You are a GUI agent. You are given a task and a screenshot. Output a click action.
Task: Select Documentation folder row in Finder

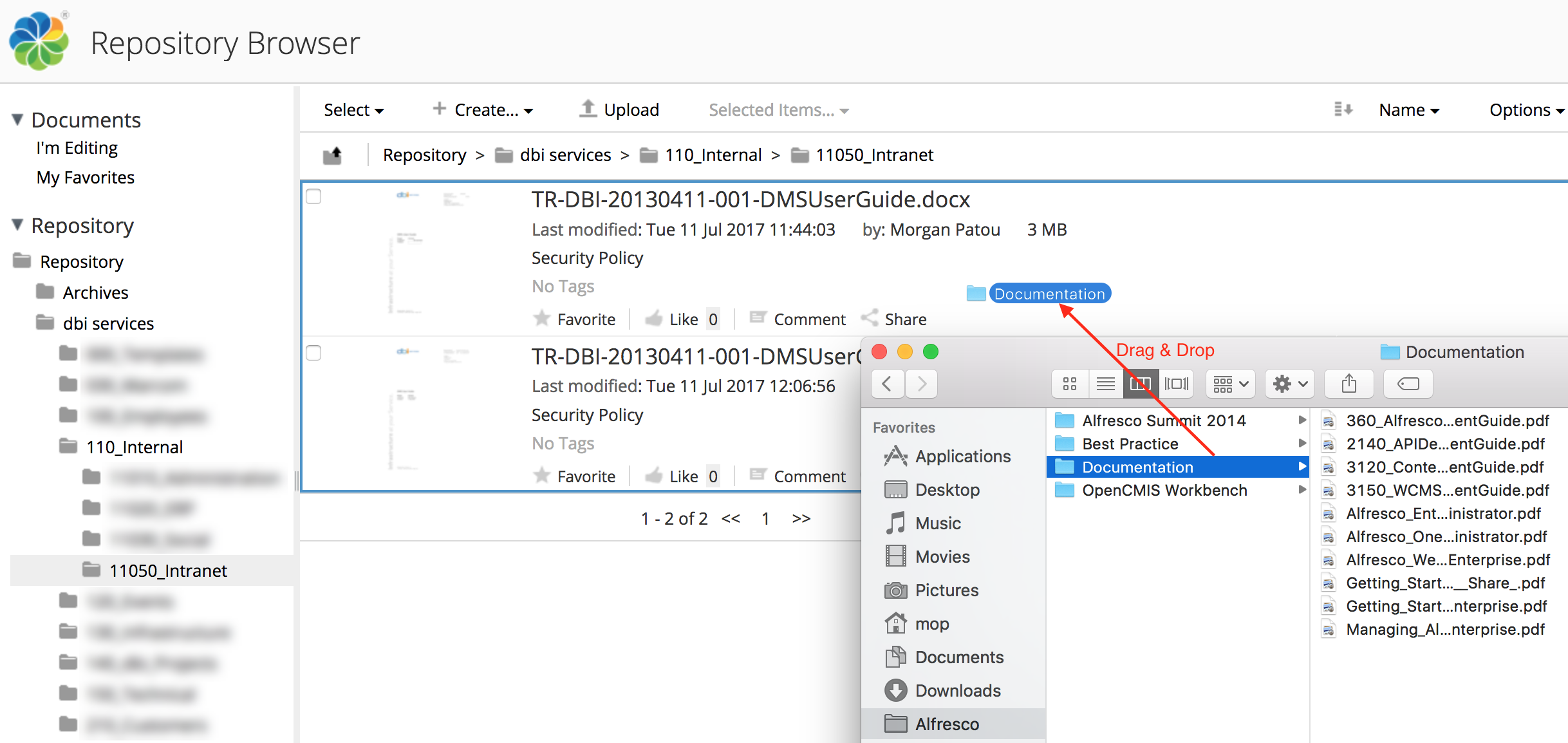click(x=1179, y=467)
